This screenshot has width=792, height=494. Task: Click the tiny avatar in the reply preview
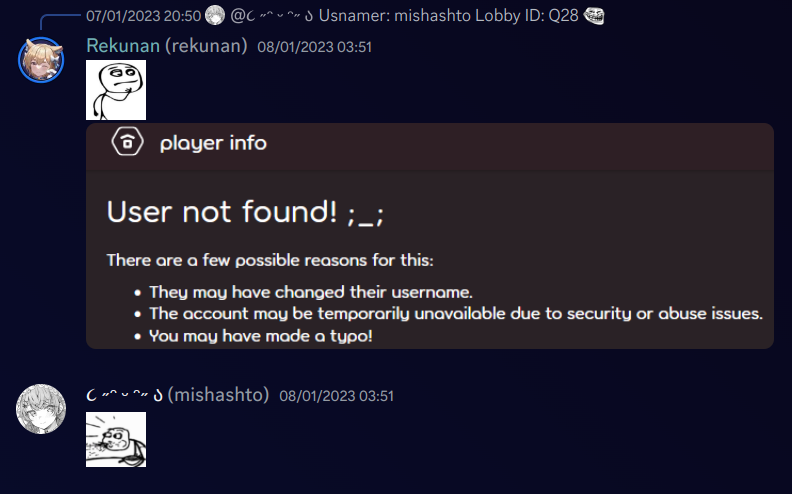tap(215, 15)
